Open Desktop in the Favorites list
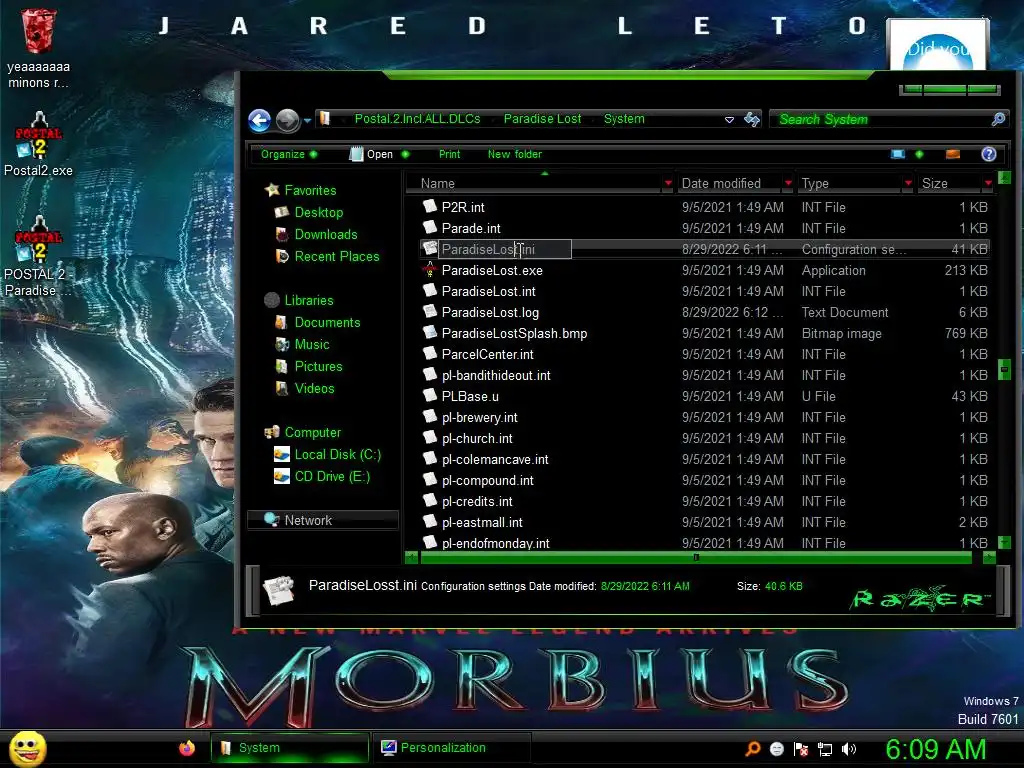This screenshot has width=1024, height=768. (319, 212)
